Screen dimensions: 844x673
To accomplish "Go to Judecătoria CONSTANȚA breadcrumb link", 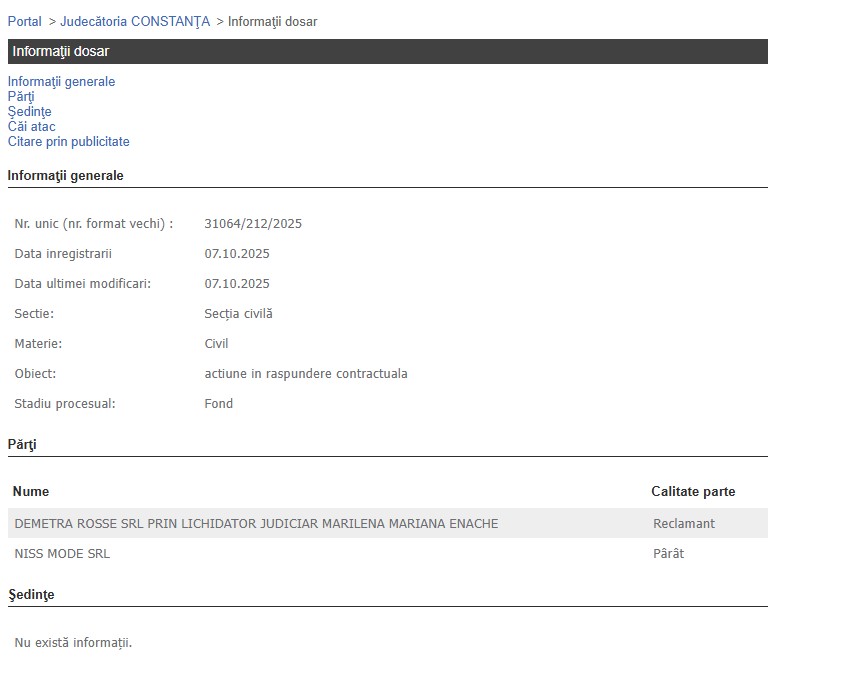I will (x=135, y=21).
